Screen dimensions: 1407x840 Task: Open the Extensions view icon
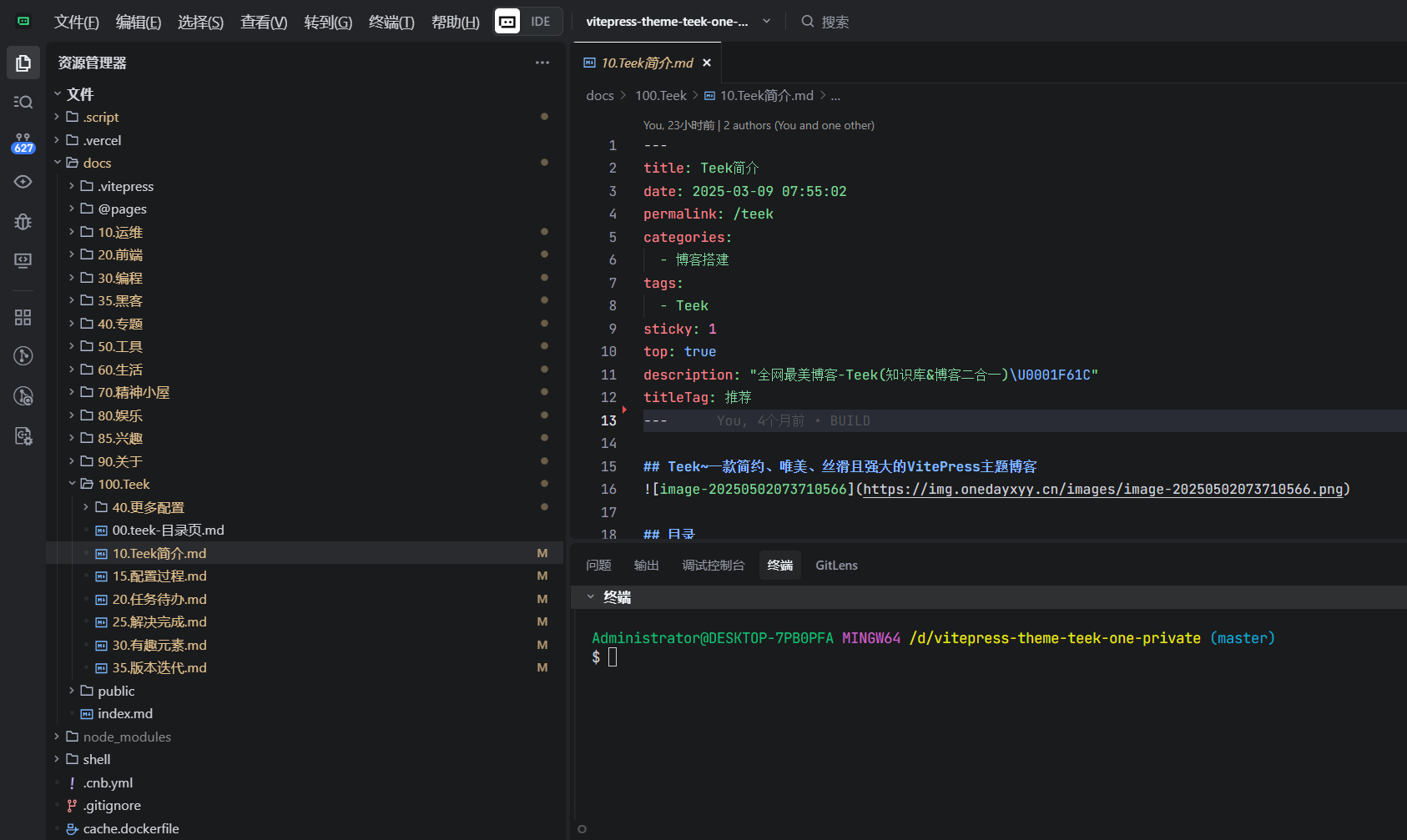pyautogui.click(x=23, y=317)
